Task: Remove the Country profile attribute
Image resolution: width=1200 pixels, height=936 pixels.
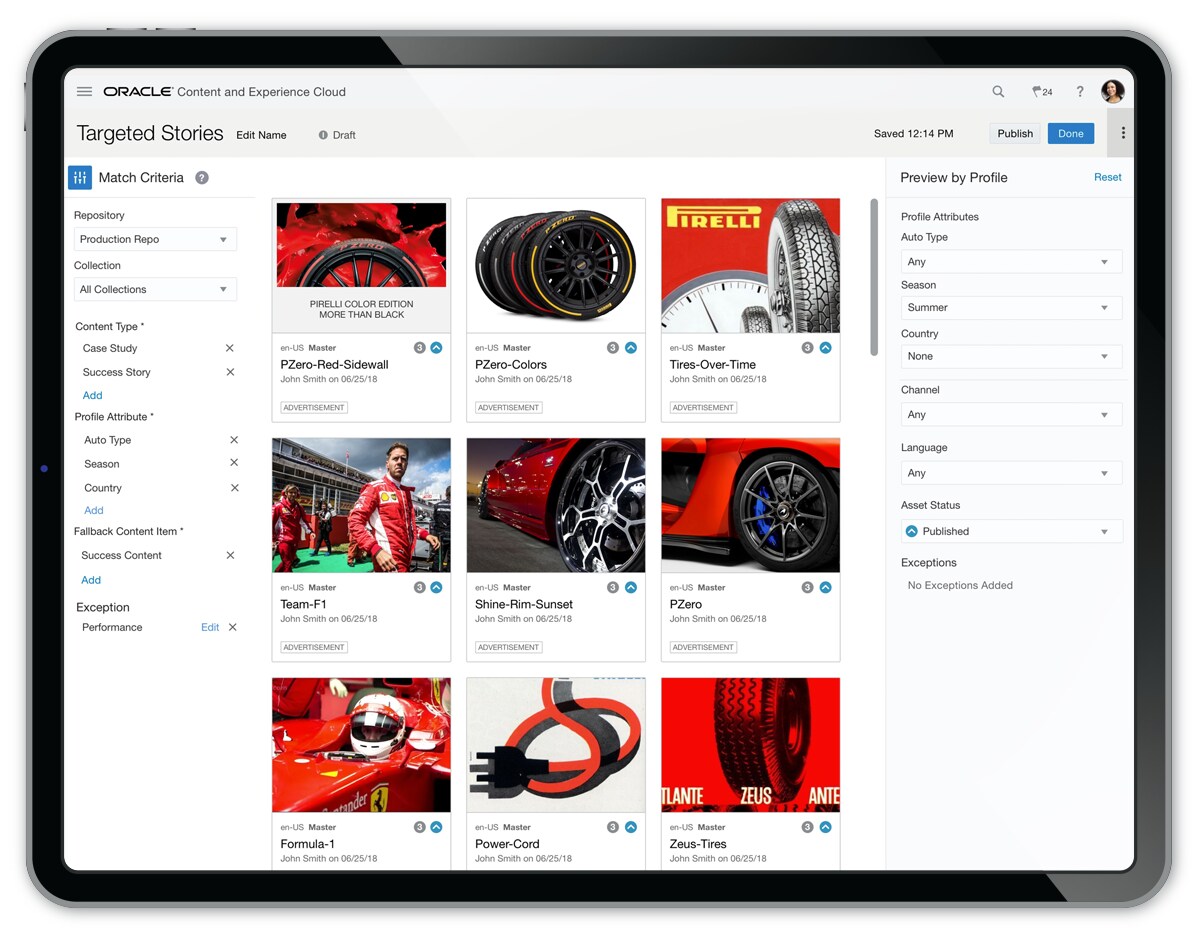Action: [235, 488]
